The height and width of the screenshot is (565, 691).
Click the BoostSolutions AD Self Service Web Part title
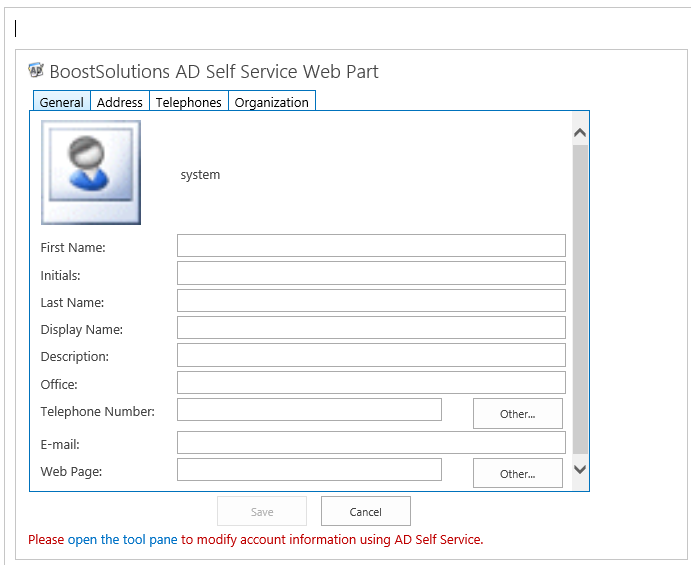[x=214, y=71]
